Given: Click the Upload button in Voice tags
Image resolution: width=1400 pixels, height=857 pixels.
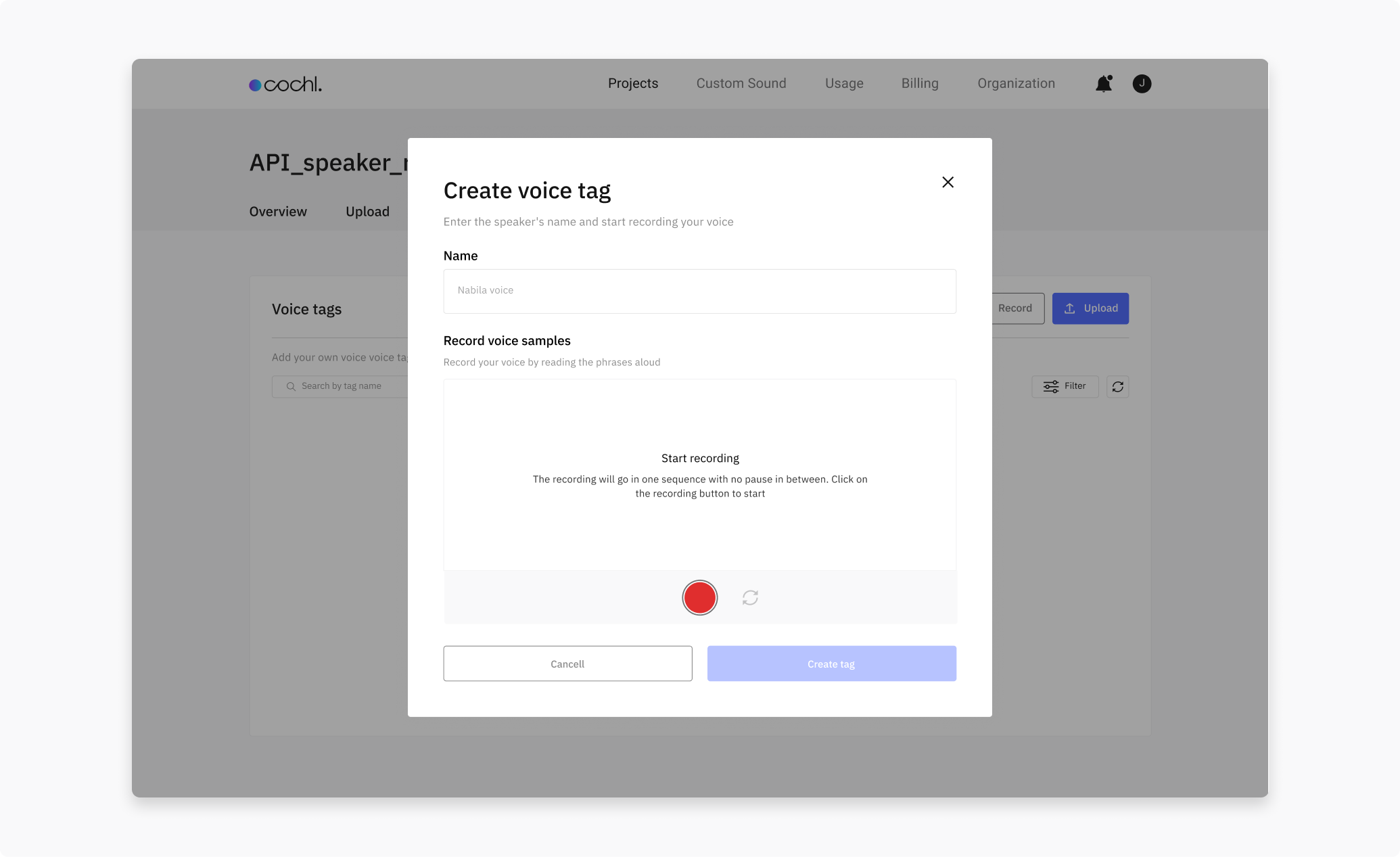Looking at the screenshot, I should coord(1090,308).
